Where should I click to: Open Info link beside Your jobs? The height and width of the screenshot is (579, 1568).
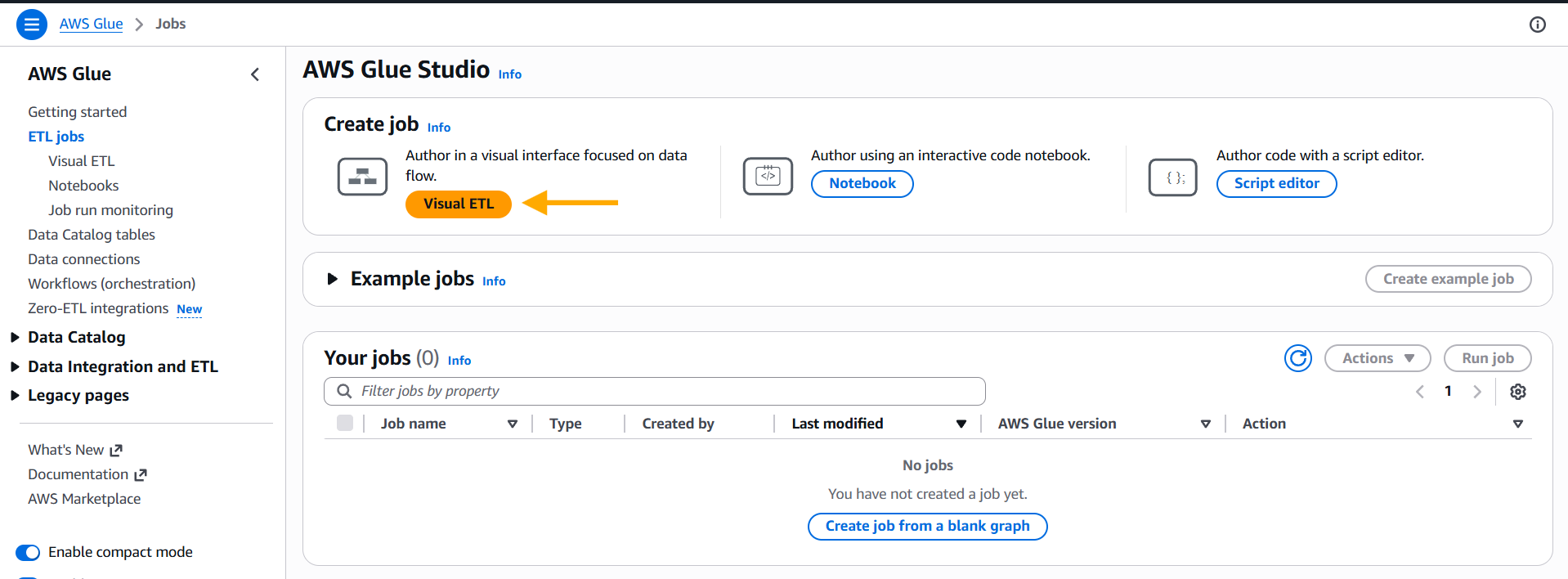[459, 361]
